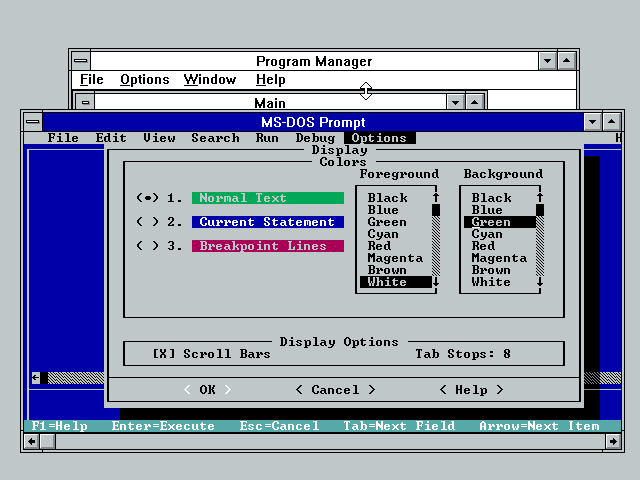The width and height of the screenshot is (640, 480).
Task: Click Foreground list scroll up arrow
Action: pyautogui.click(x=436, y=198)
